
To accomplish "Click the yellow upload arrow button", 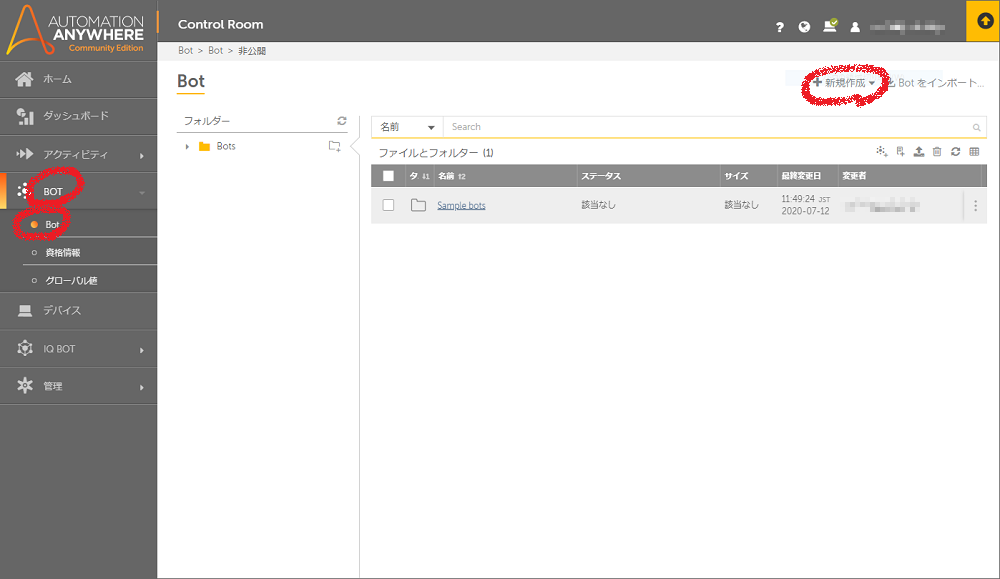I will 984,21.
